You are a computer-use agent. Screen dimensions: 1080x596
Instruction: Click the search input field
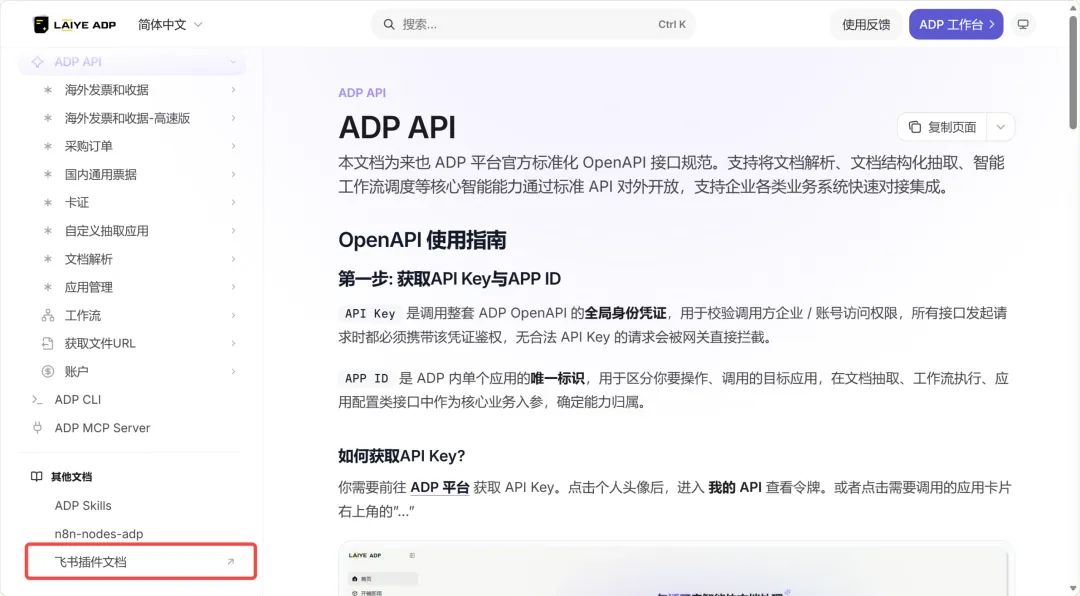(534, 25)
